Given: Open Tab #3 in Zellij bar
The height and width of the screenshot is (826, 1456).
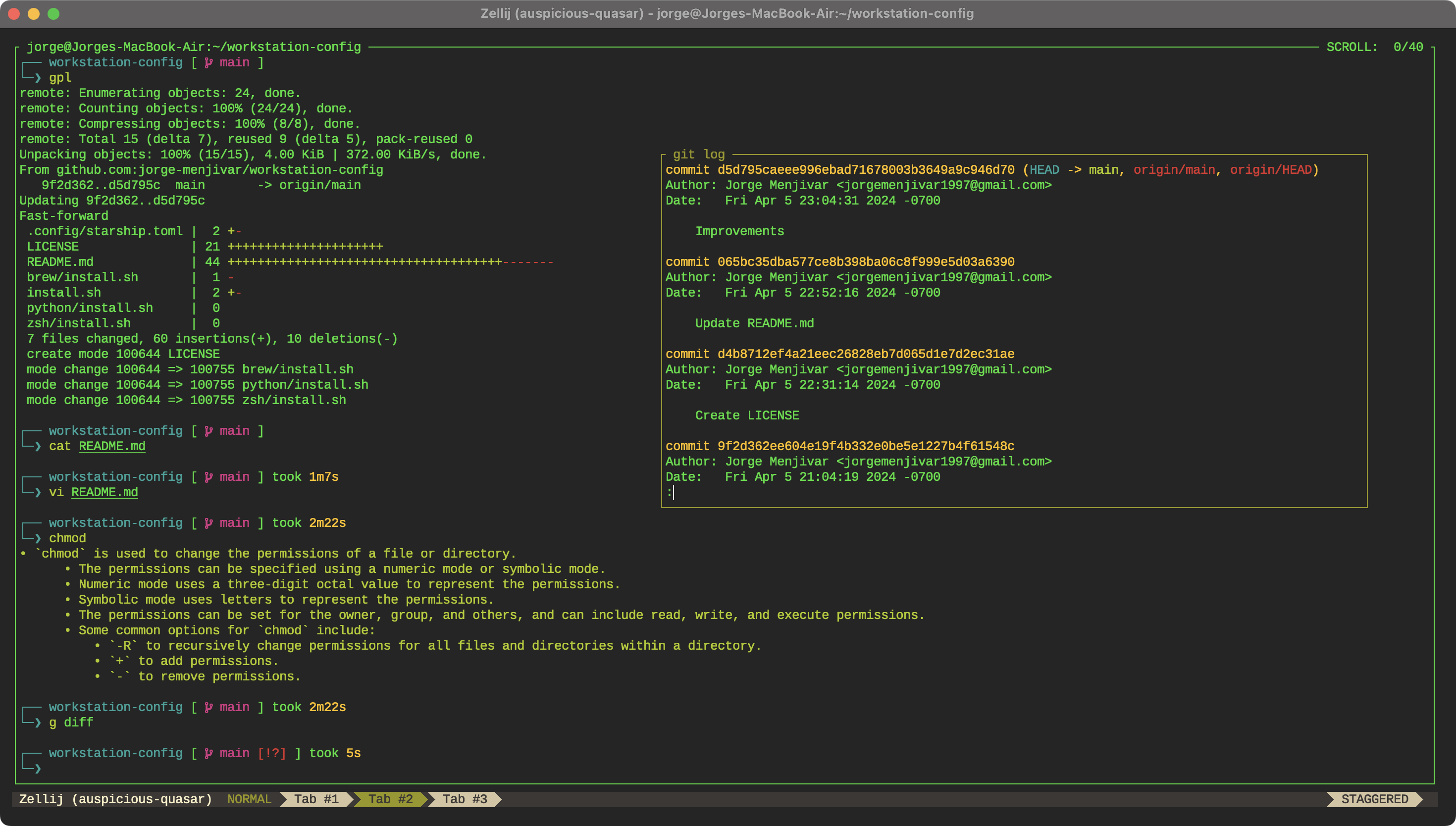Looking at the screenshot, I should [x=465, y=799].
